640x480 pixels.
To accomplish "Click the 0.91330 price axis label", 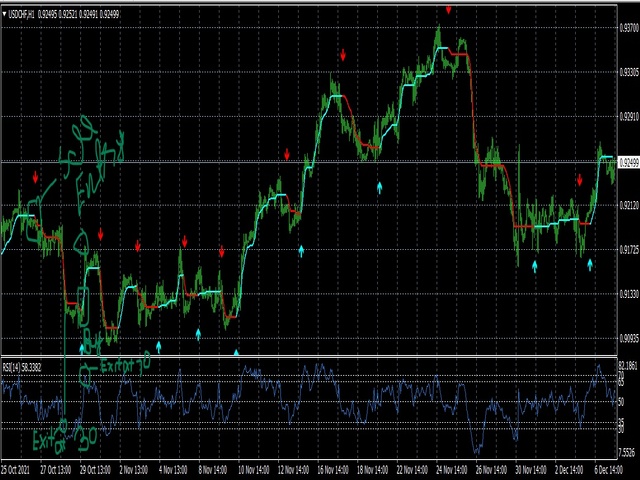I will click(629, 294).
